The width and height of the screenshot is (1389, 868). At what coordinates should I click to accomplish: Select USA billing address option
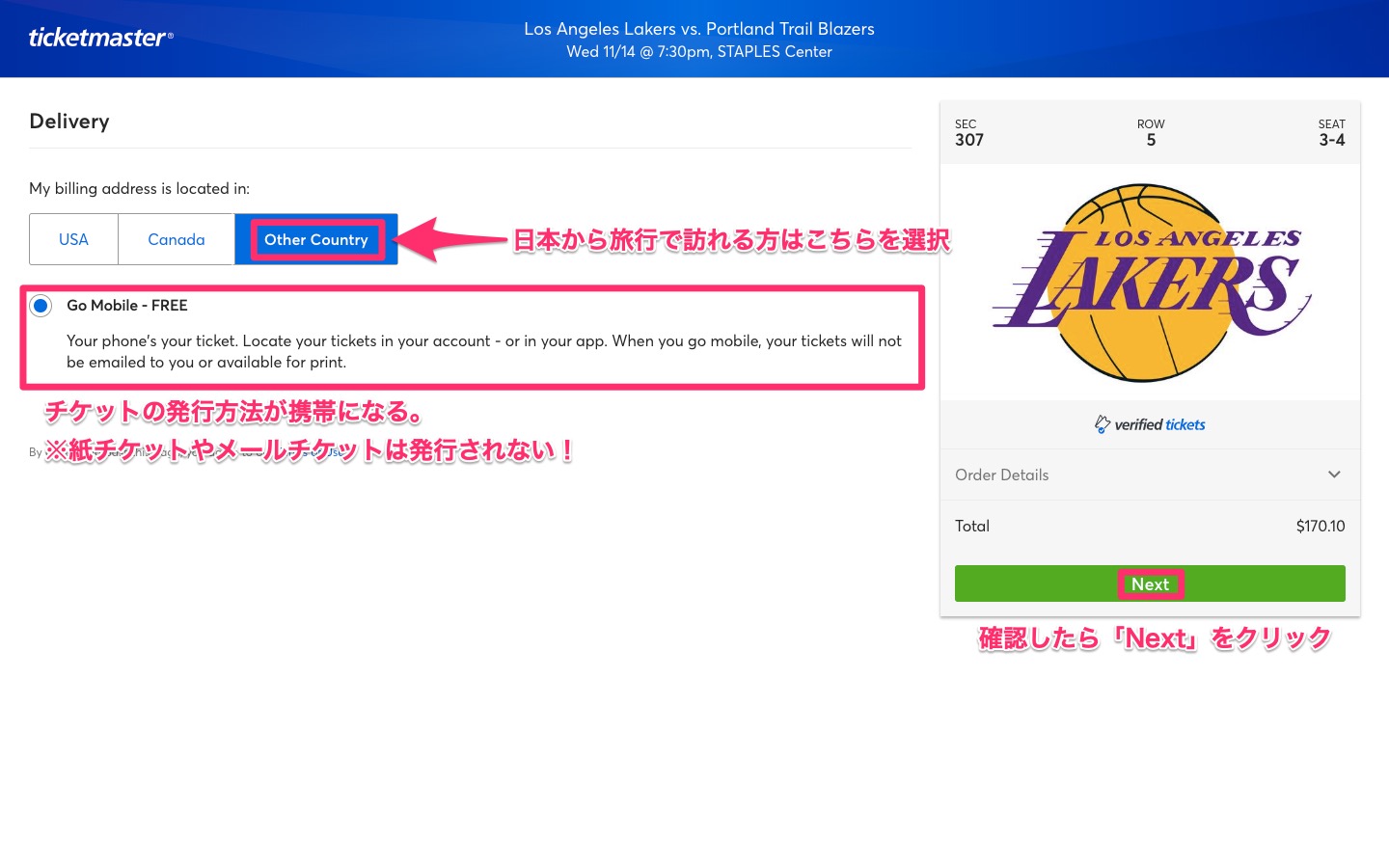73,239
